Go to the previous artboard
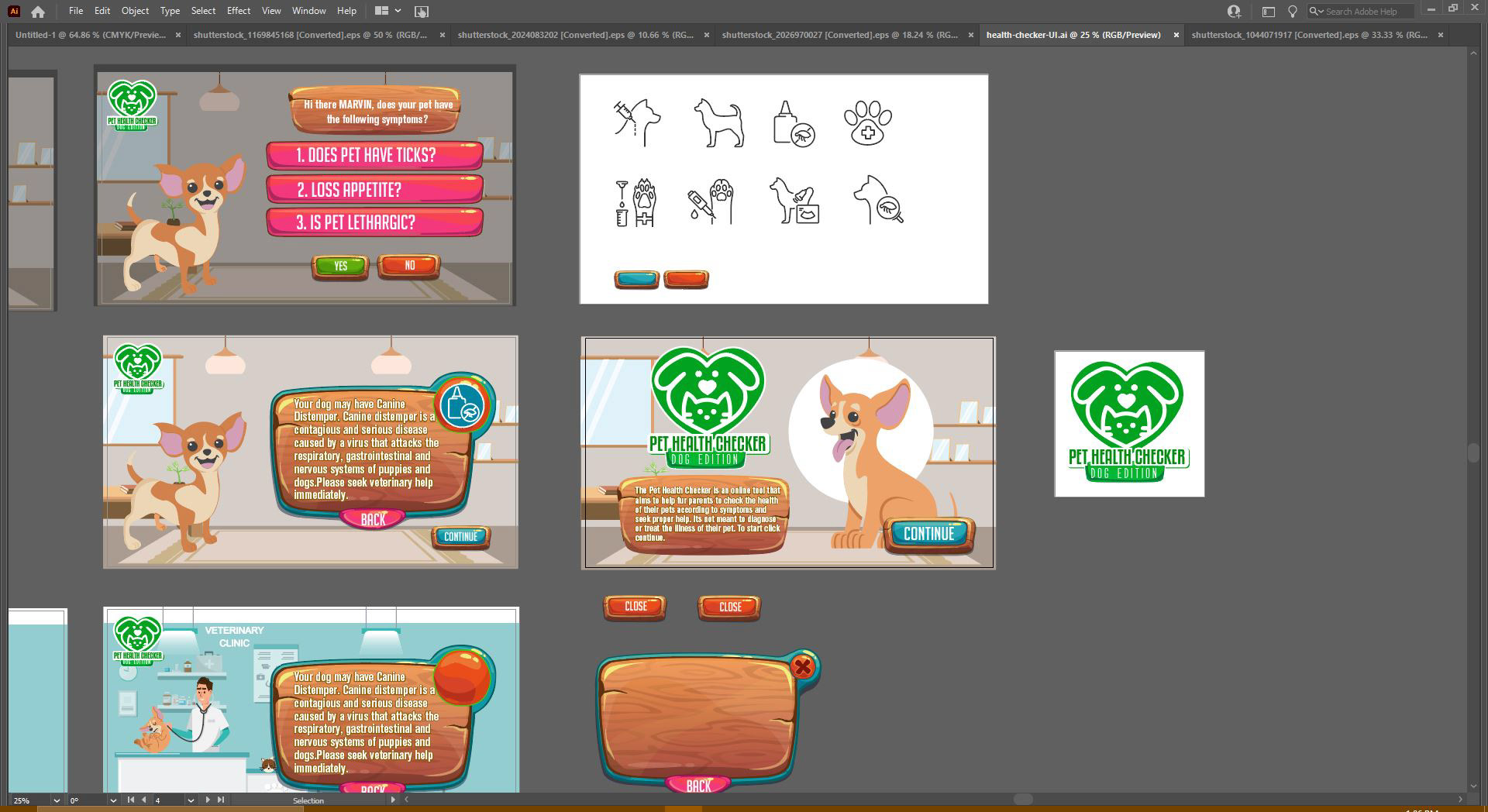1488x812 pixels. (x=143, y=800)
